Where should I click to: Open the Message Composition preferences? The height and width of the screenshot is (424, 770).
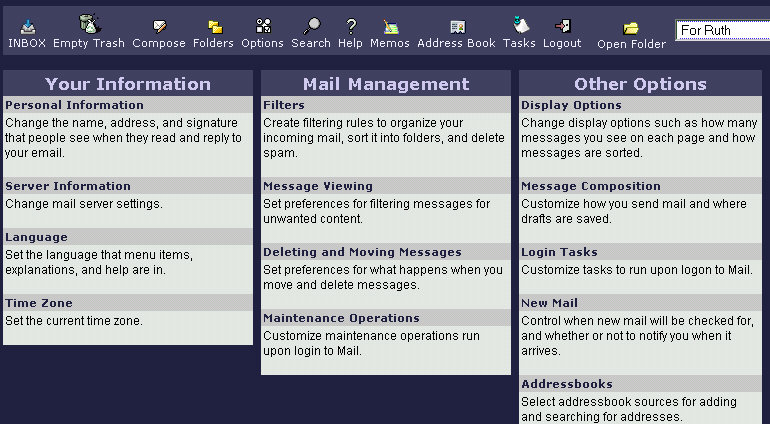pos(591,186)
